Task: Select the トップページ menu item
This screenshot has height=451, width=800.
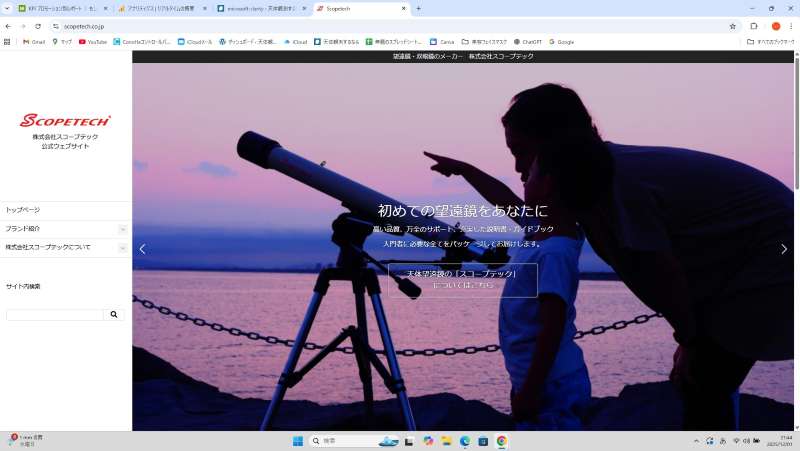Action: [23, 210]
